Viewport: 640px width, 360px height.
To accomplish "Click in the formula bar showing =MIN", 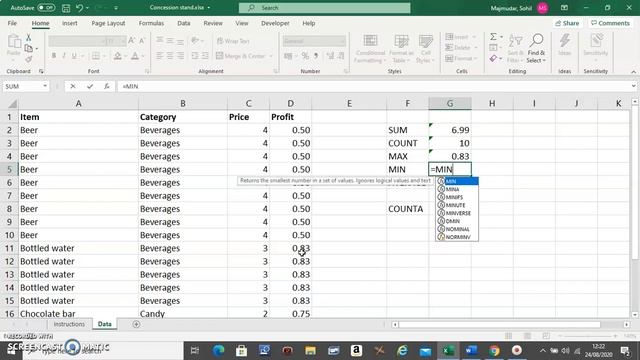I will pos(373,86).
